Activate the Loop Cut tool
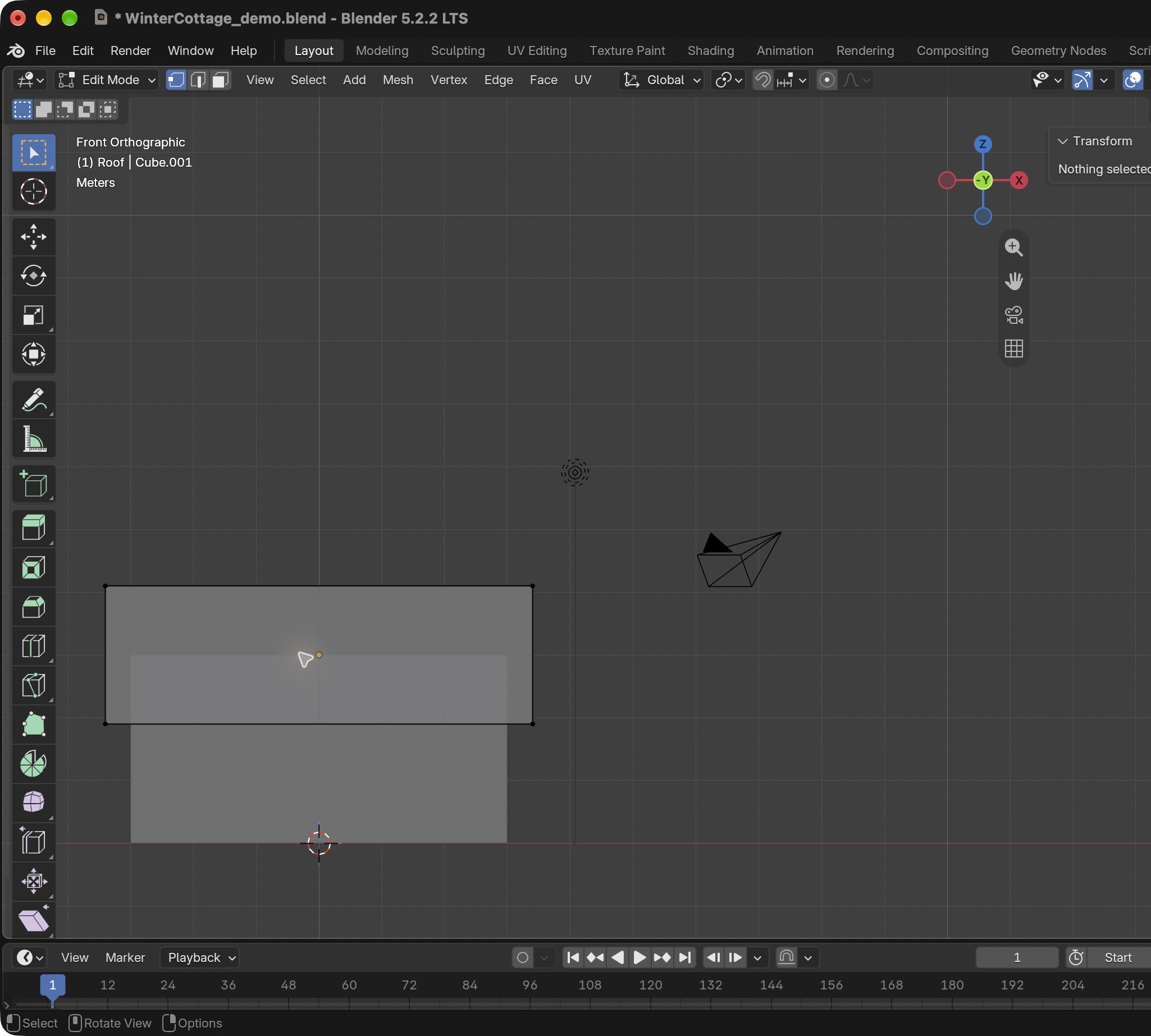The height and width of the screenshot is (1036, 1151). (34, 646)
